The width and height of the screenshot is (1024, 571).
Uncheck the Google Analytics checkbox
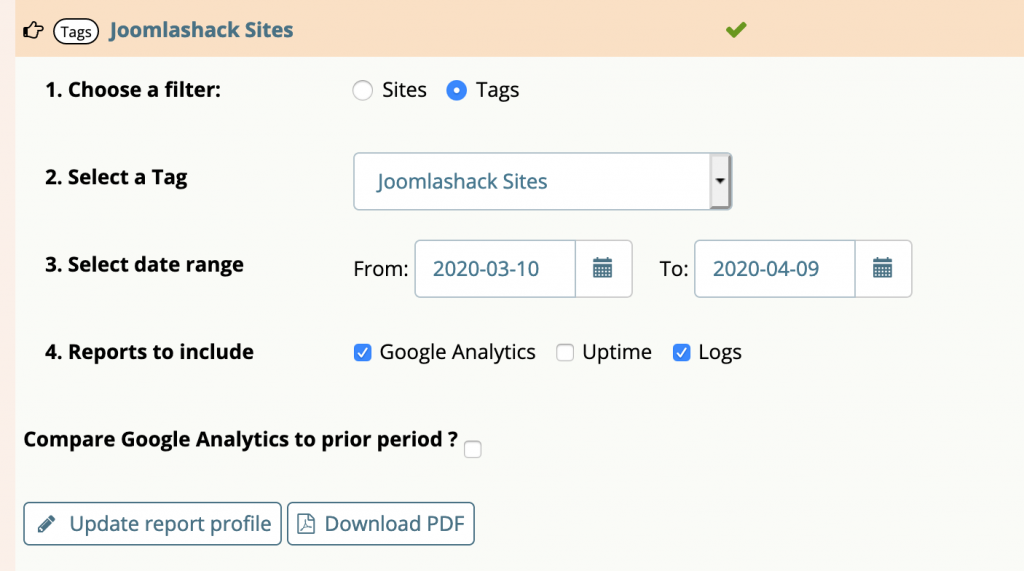[362, 353]
